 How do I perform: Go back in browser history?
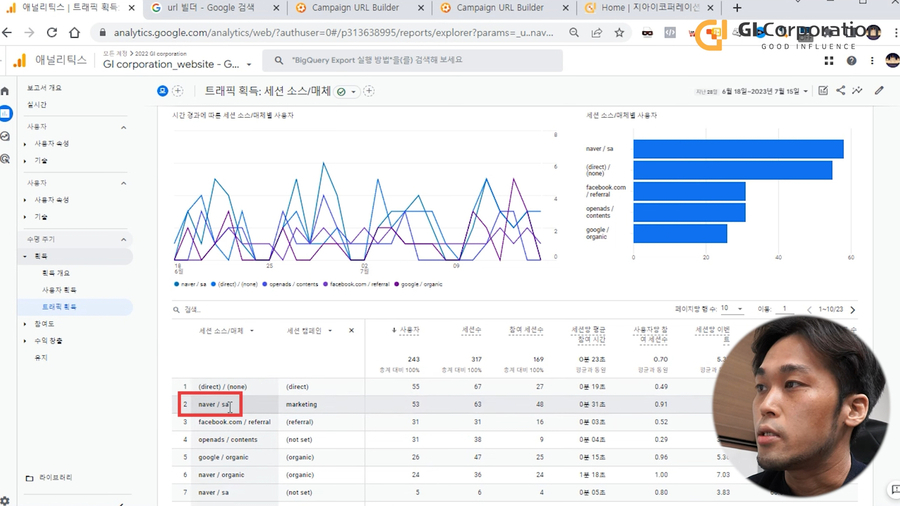(7, 33)
